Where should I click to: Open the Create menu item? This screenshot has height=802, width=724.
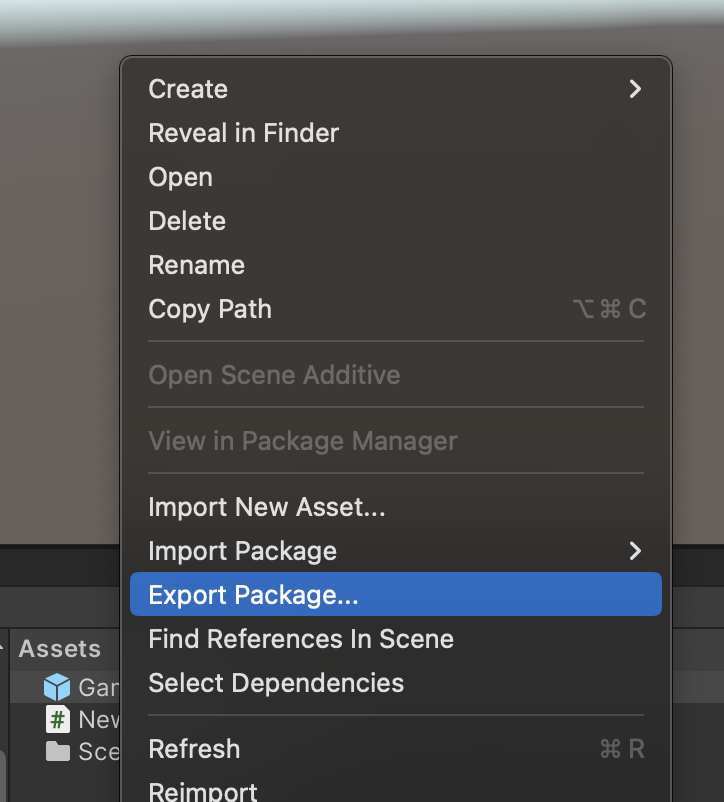click(188, 89)
